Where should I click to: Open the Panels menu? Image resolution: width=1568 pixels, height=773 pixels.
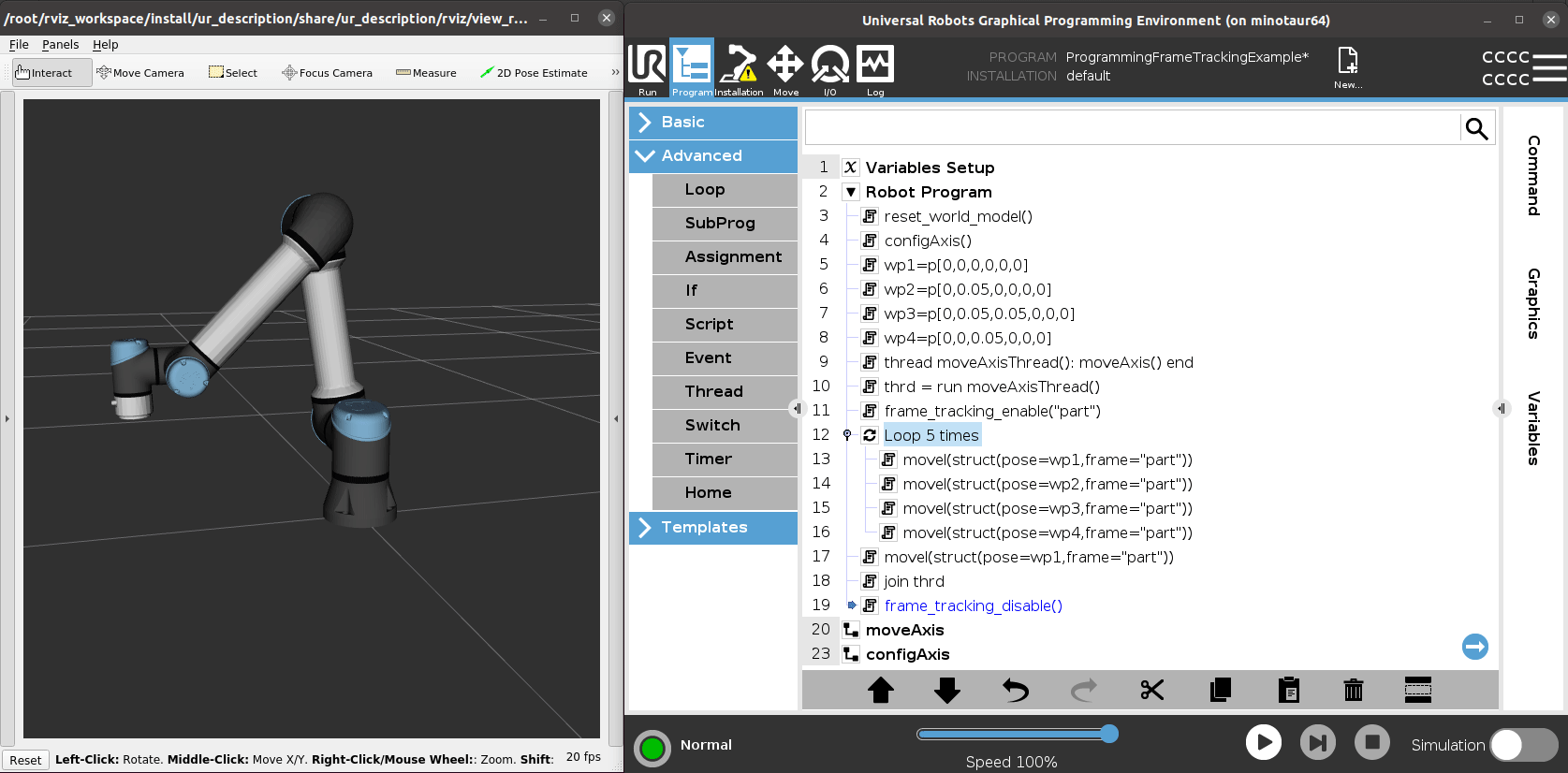pos(60,44)
